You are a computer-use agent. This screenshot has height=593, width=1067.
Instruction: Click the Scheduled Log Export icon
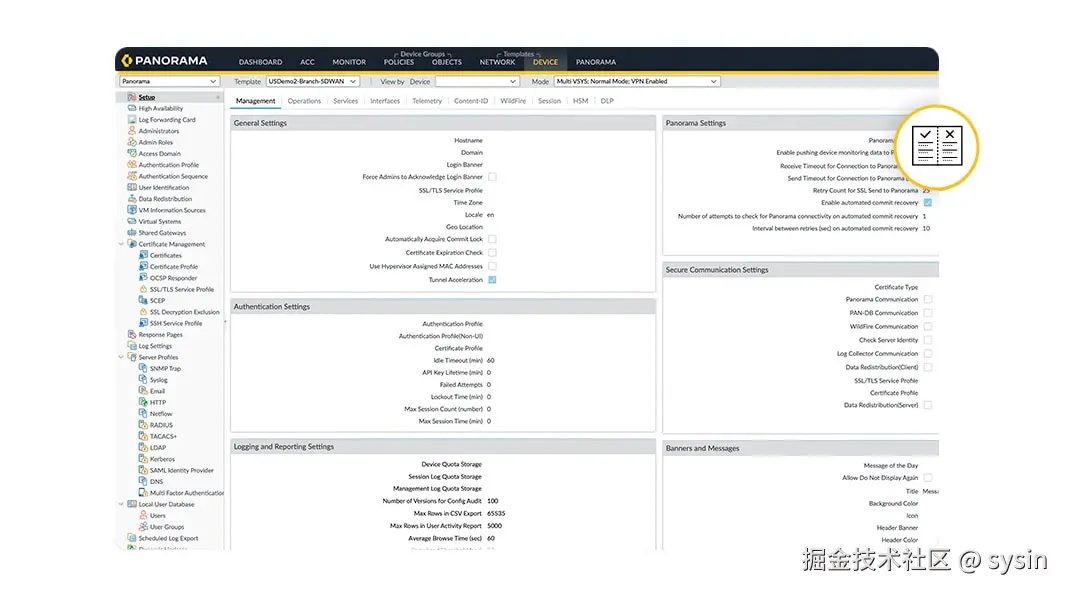pyautogui.click(x=132, y=538)
